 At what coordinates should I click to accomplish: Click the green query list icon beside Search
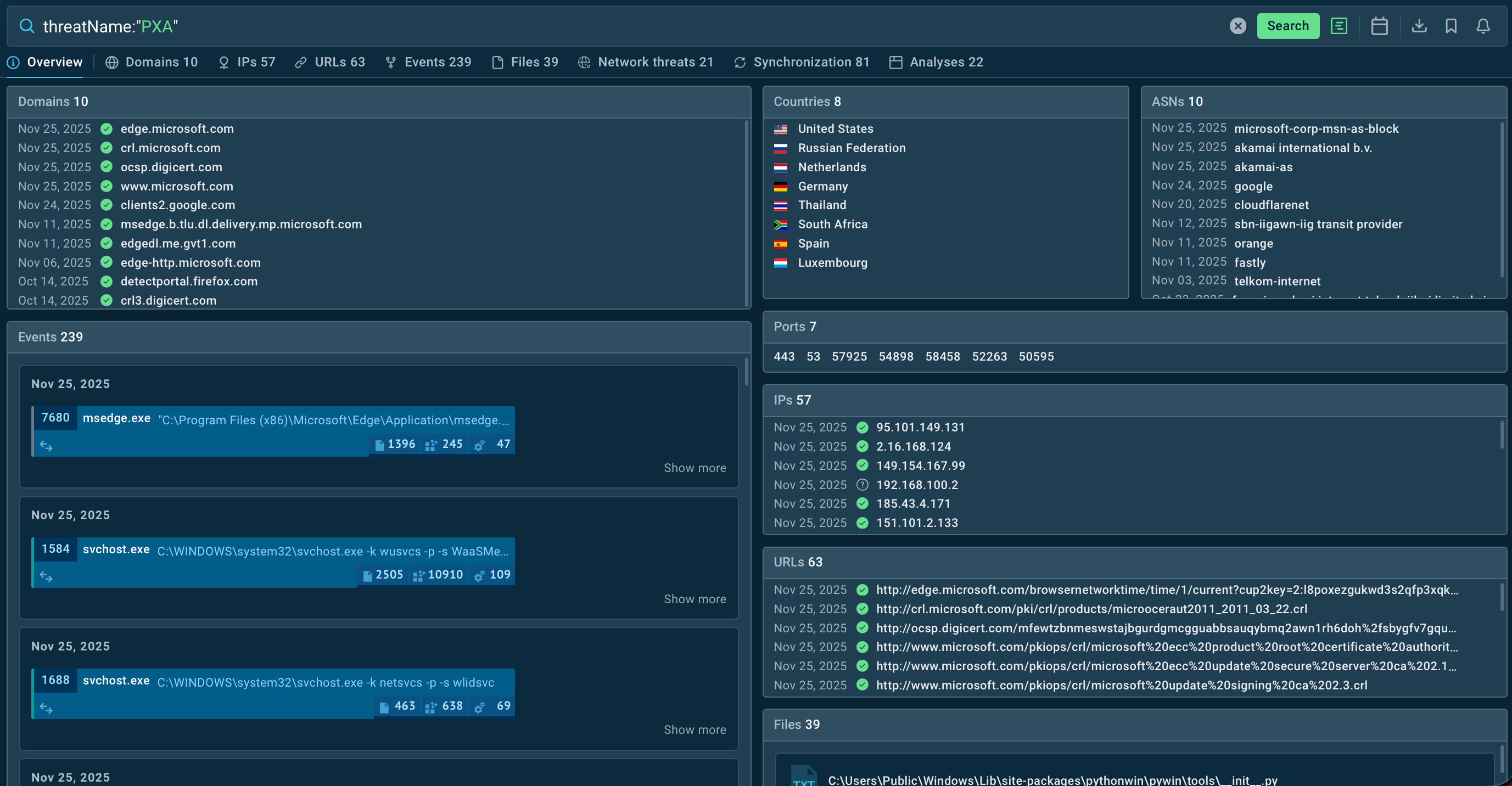coord(1339,26)
